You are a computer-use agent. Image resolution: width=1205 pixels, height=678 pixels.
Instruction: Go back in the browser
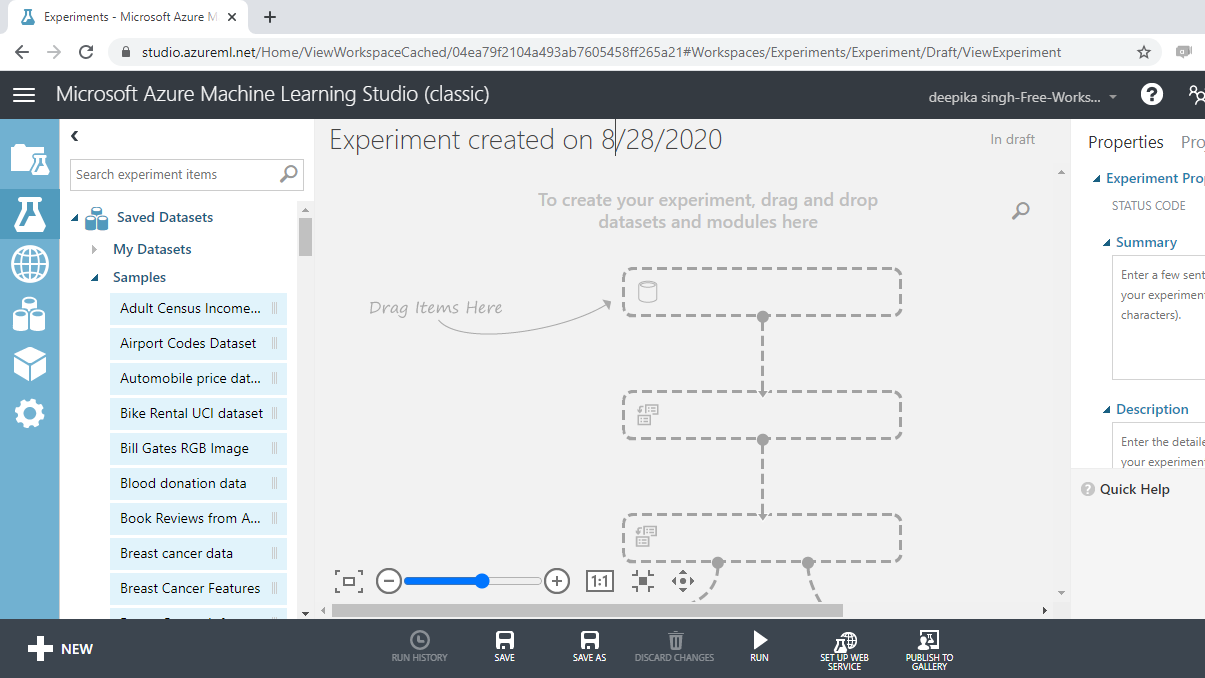(22, 52)
